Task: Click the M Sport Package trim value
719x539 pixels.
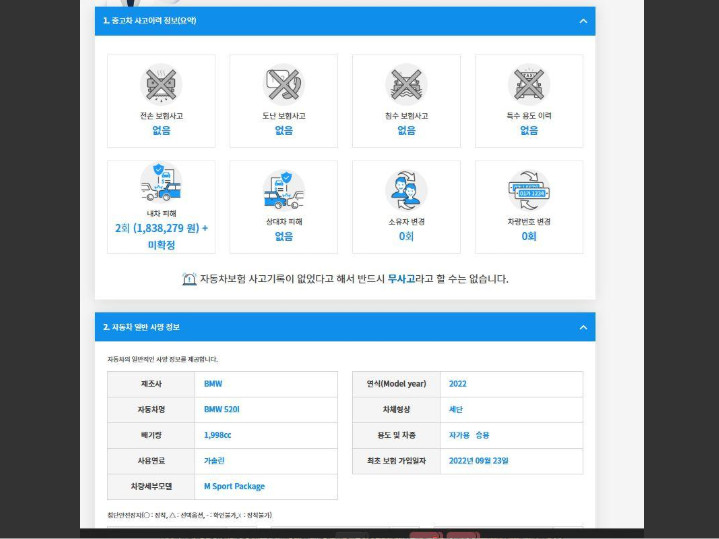Action: pos(234,486)
